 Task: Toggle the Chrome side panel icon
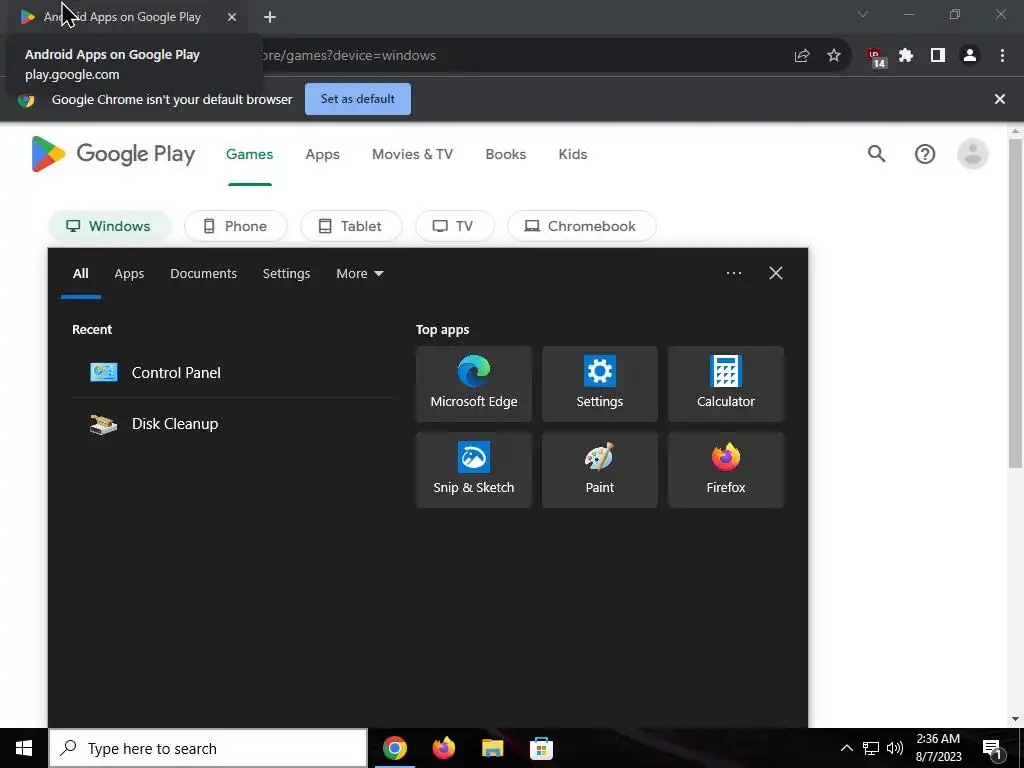point(938,56)
